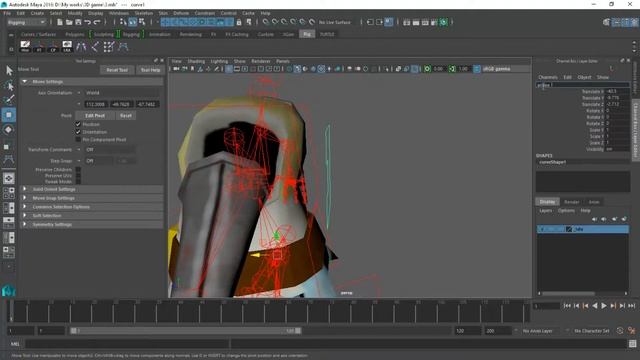The height and width of the screenshot is (360, 640).
Task: Jump to start of playback range
Action: pyautogui.click(x=567, y=306)
